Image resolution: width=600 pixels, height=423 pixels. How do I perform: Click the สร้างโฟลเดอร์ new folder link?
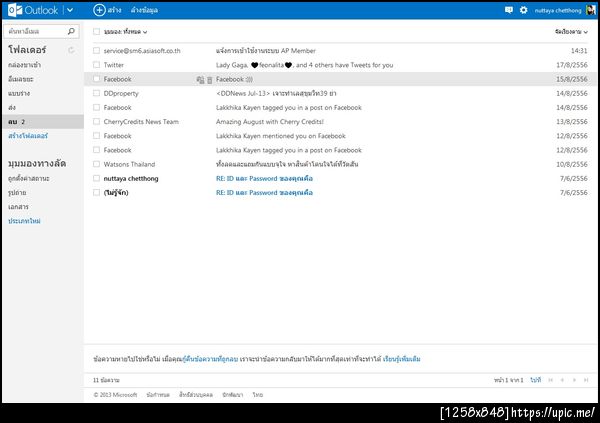pos(28,136)
